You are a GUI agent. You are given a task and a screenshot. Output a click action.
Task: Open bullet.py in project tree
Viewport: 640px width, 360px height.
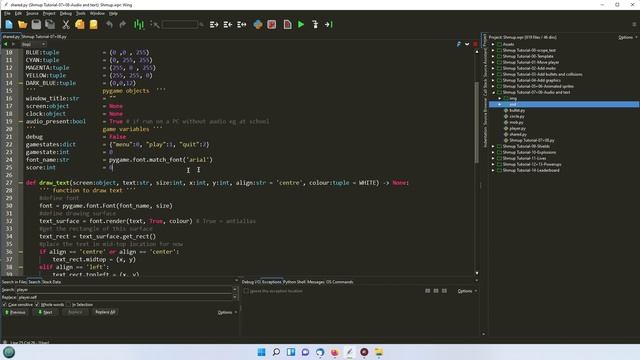[517, 110]
